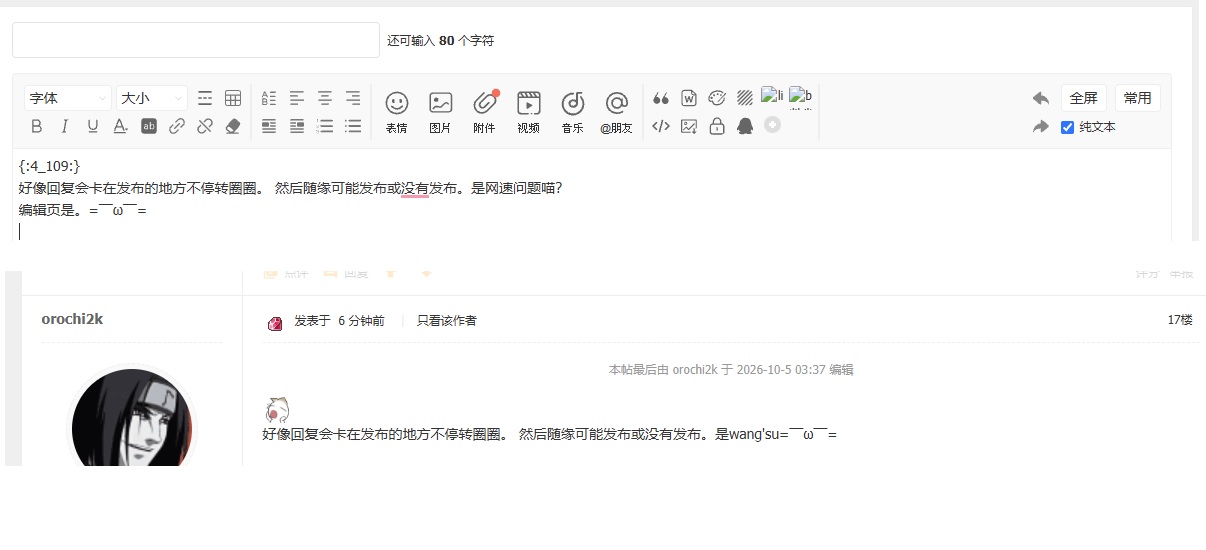The height and width of the screenshot is (550, 1206).
Task: Click the grey circular plus icon
Action: tap(772, 125)
